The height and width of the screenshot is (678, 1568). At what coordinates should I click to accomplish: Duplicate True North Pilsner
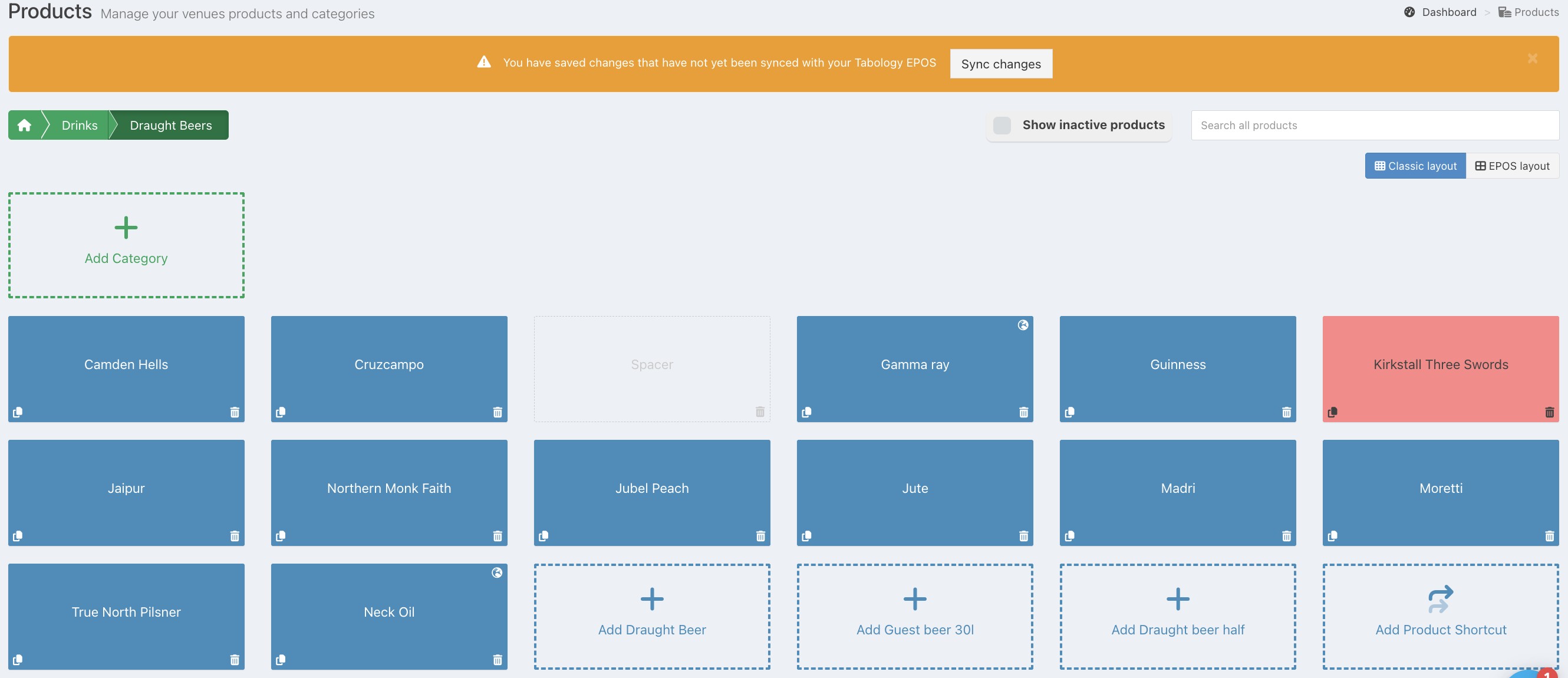(18, 660)
